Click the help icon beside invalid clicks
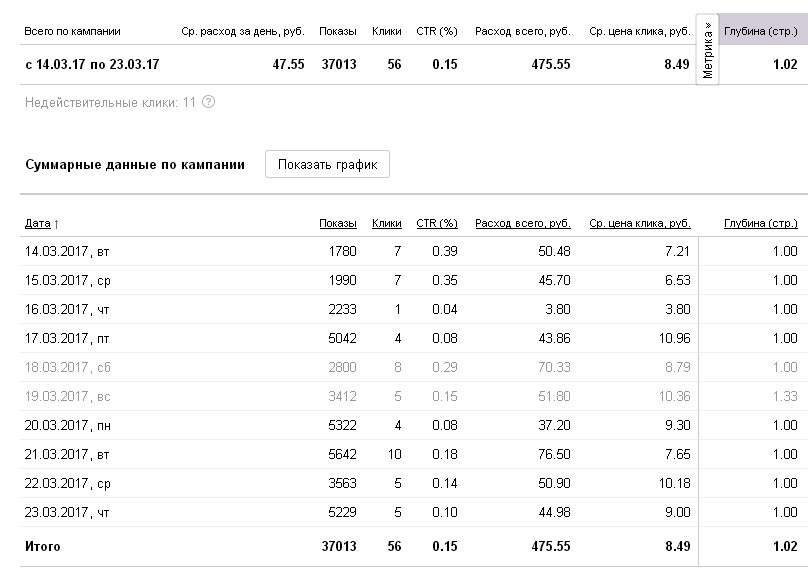The image size is (808, 574). click(208, 102)
